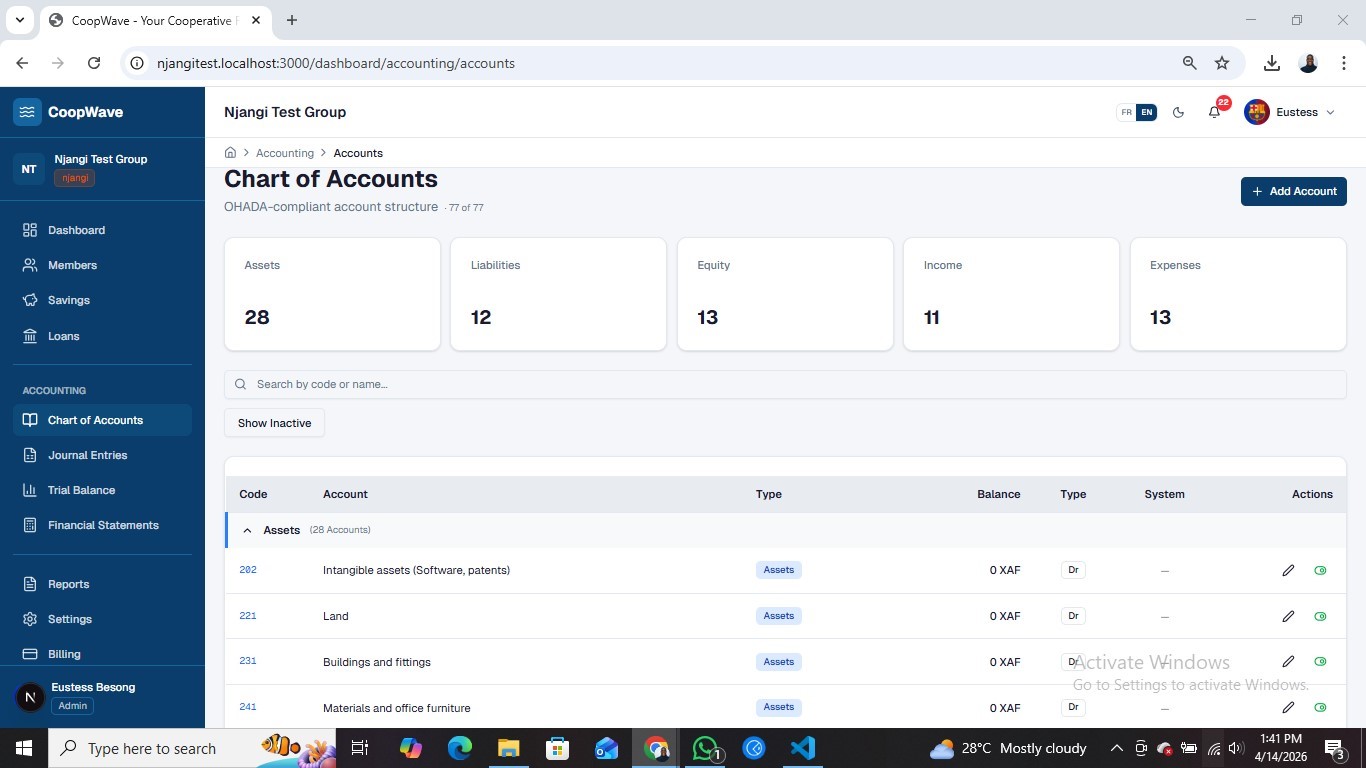Click the Show Inactive button
The image size is (1366, 768).
click(274, 423)
